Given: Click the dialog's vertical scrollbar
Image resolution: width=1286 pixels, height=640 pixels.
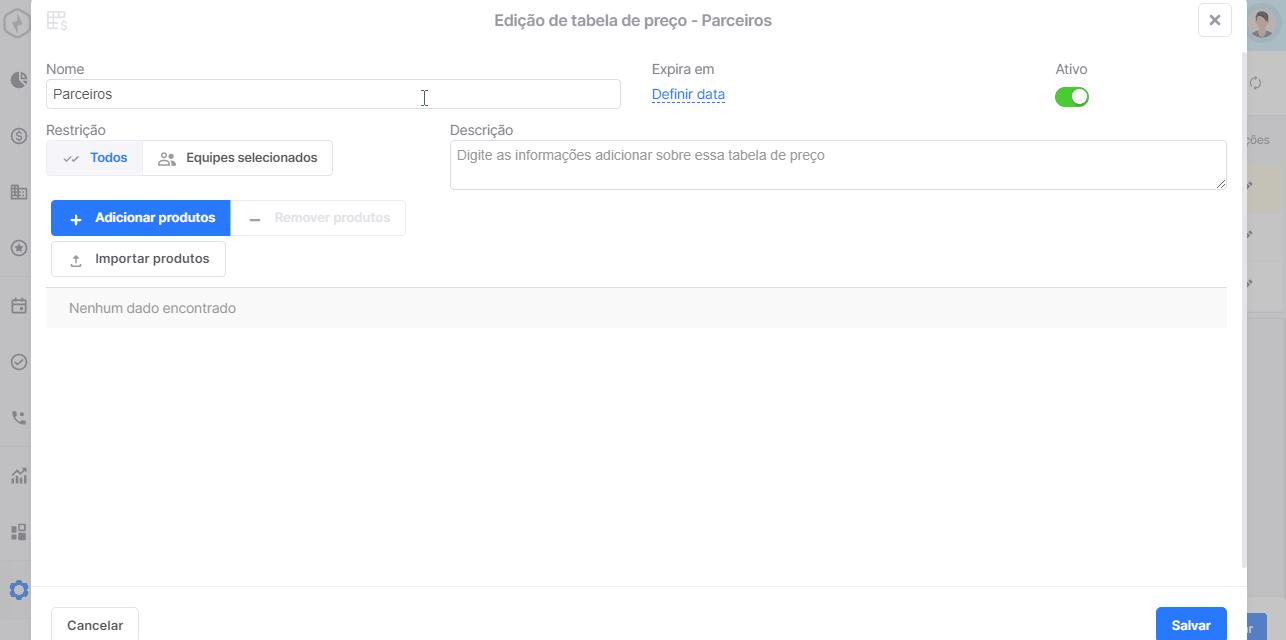Looking at the screenshot, I should point(1243,311).
